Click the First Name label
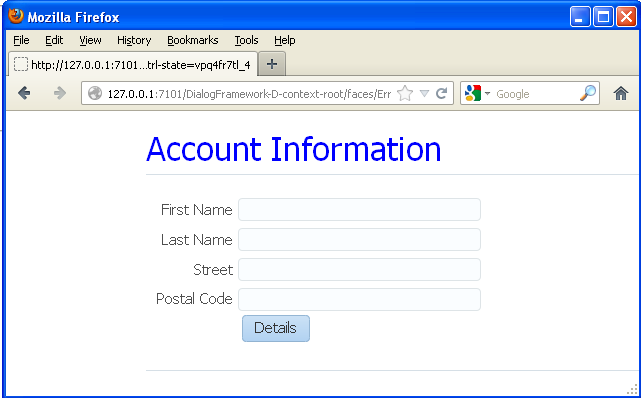The image size is (641, 398). (197, 210)
